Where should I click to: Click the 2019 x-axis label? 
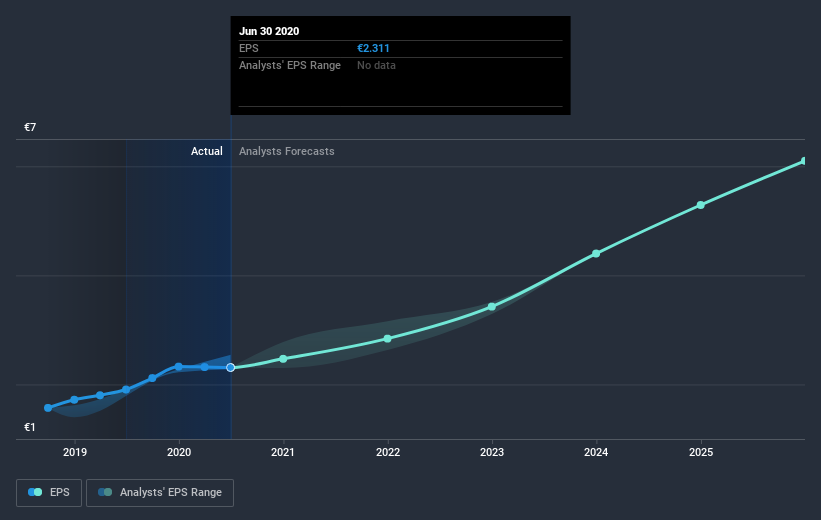[75, 452]
